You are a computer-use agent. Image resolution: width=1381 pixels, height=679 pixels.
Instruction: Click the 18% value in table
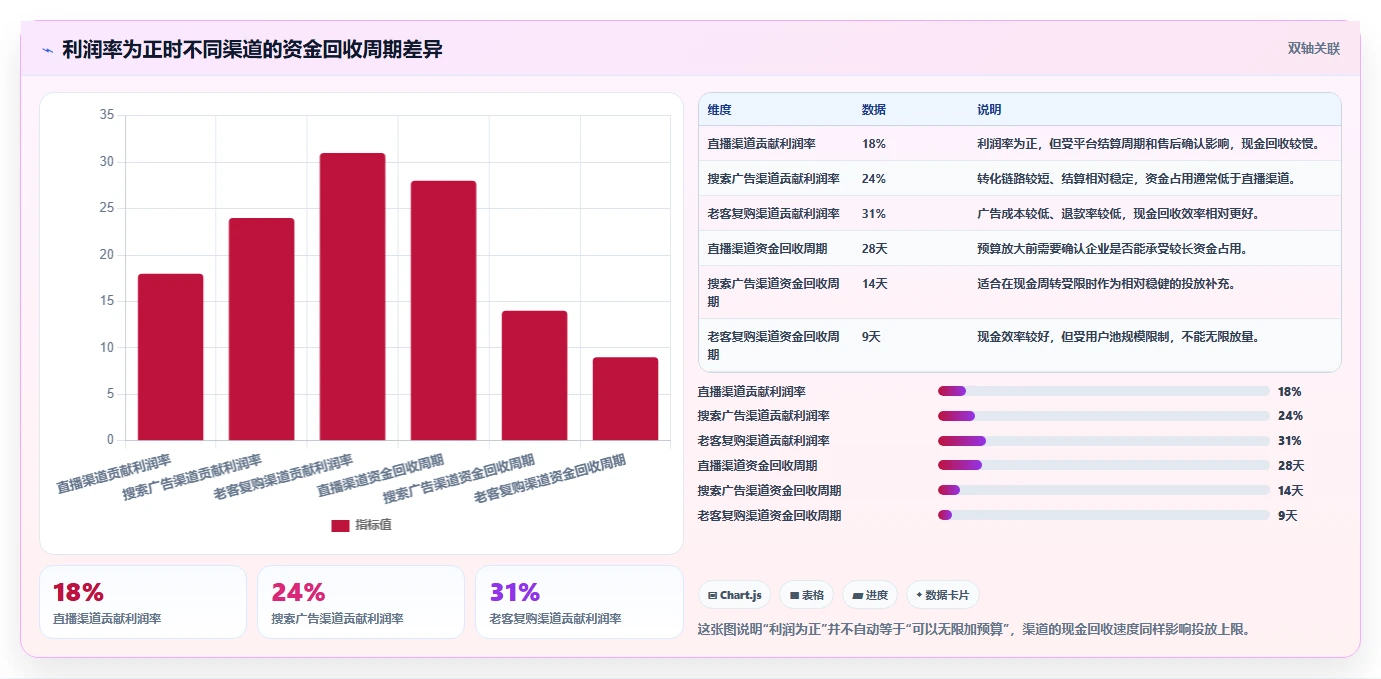tap(873, 144)
